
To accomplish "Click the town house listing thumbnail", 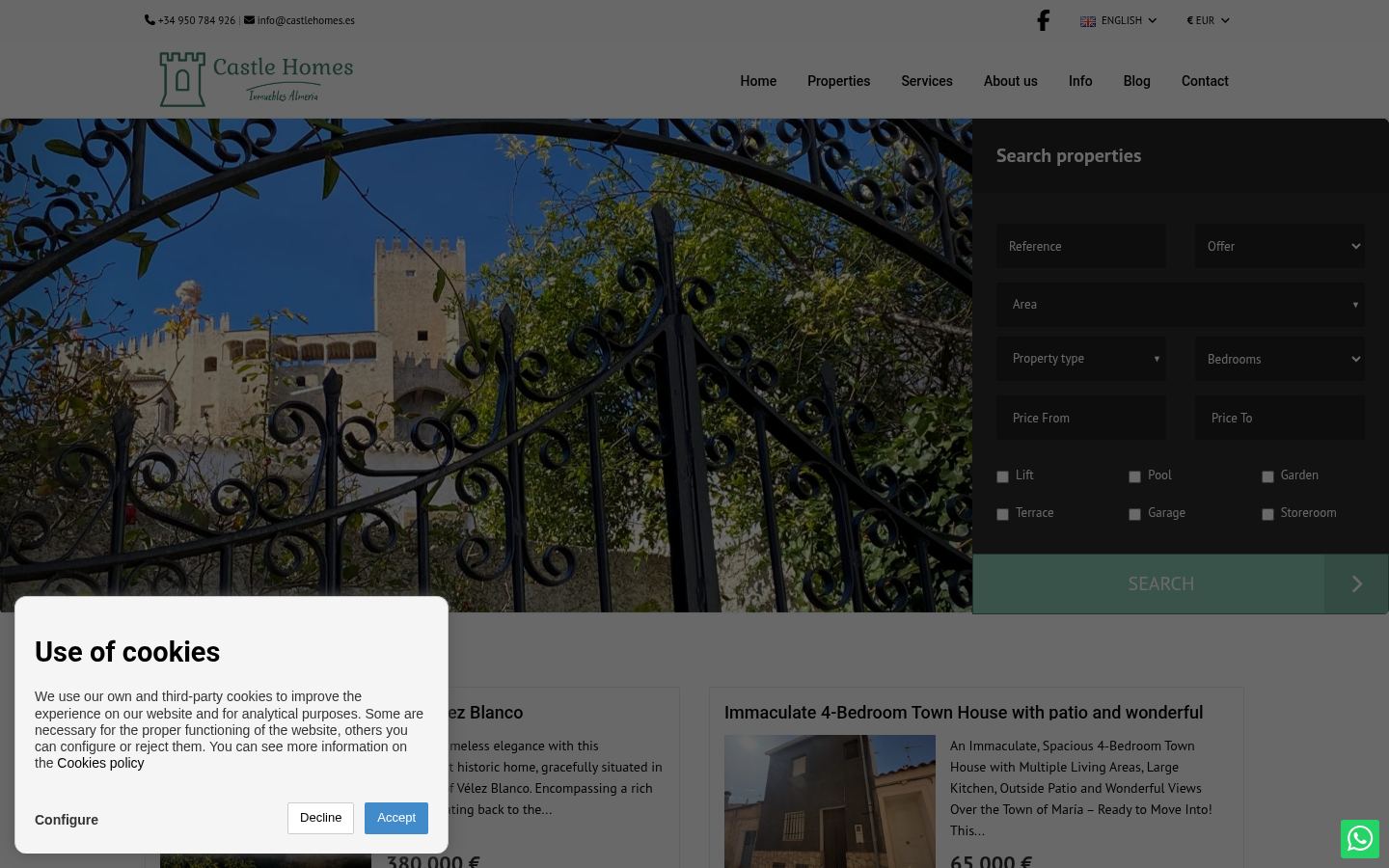I will [x=830, y=801].
